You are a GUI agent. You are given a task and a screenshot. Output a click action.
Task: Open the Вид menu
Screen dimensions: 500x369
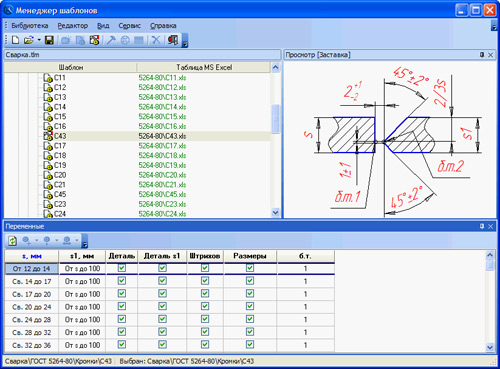click(103, 26)
